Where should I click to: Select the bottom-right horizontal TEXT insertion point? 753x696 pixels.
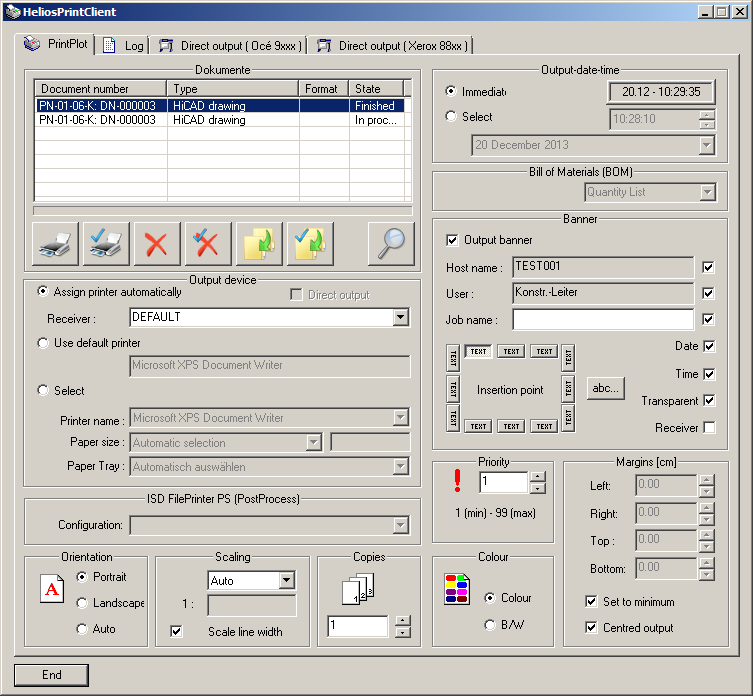tap(544, 426)
